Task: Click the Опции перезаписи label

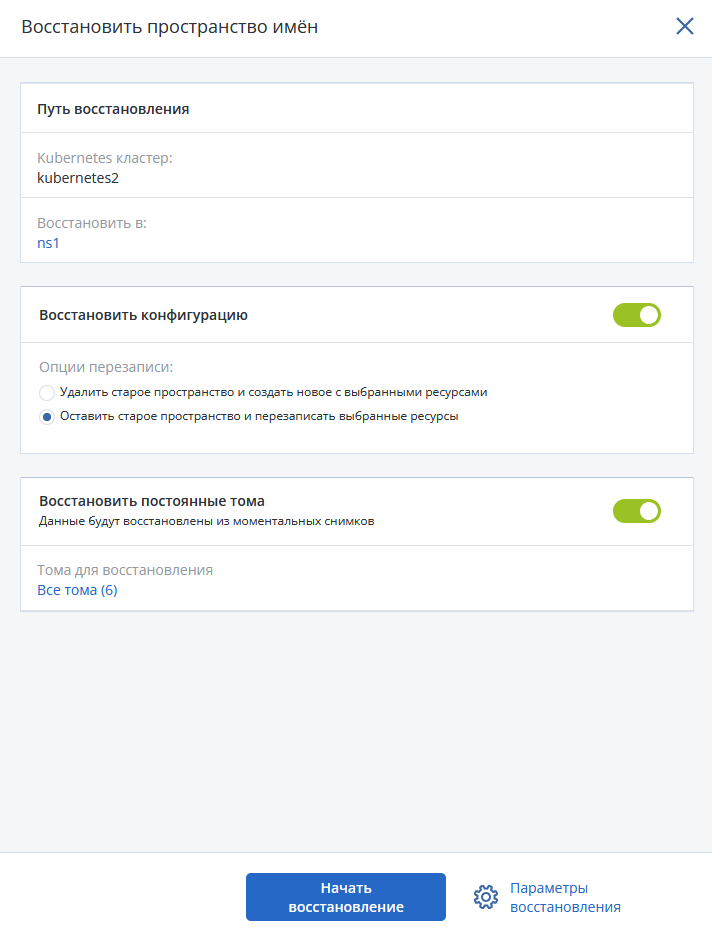Action: click(x=106, y=368)
